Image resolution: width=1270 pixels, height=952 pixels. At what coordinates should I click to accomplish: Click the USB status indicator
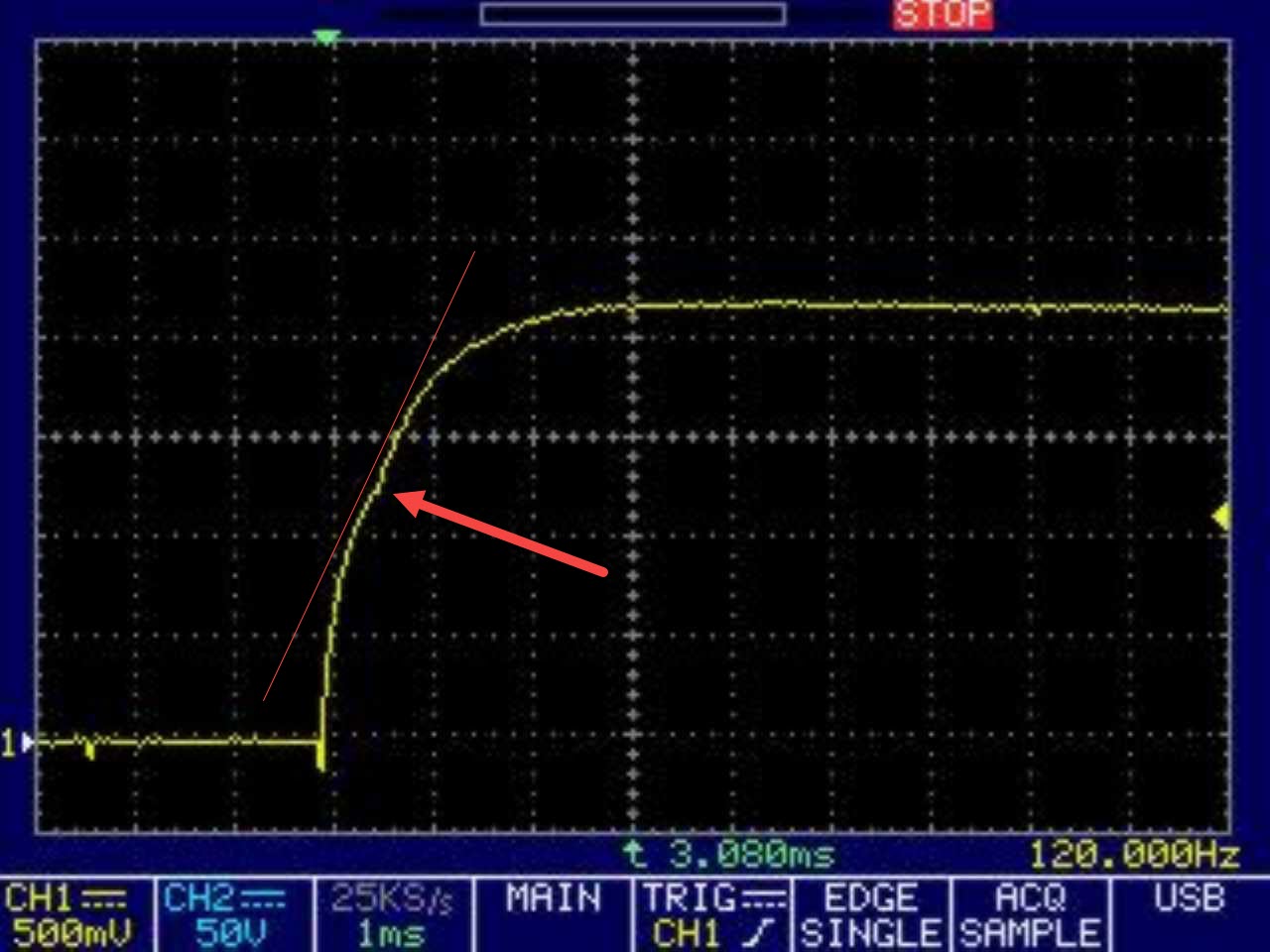pyautogui.click(x=1190, y=898)
